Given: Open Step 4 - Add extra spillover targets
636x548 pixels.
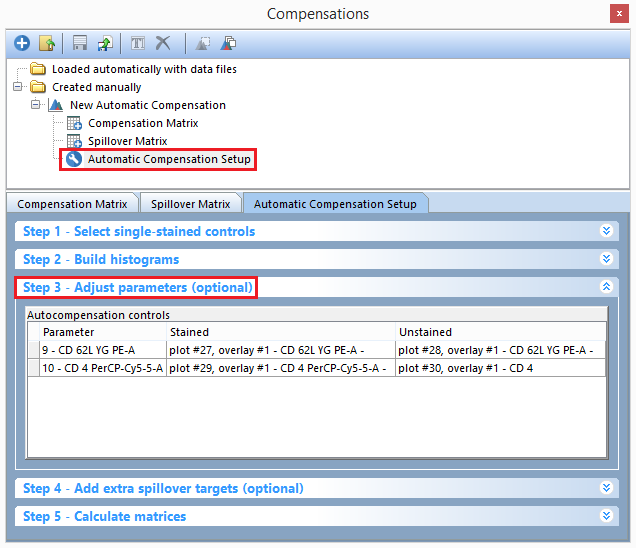Looking at the screenshot, I should [x=163, y=488].
